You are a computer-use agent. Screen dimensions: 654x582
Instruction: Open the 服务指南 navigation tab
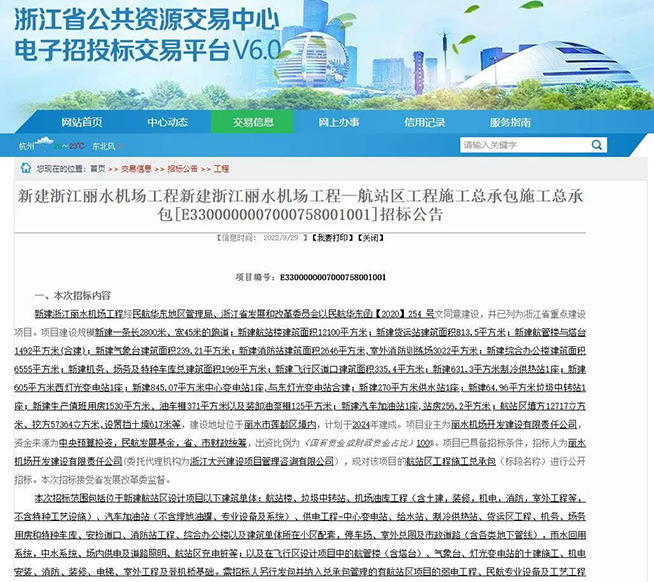click(x=510, y=122)
